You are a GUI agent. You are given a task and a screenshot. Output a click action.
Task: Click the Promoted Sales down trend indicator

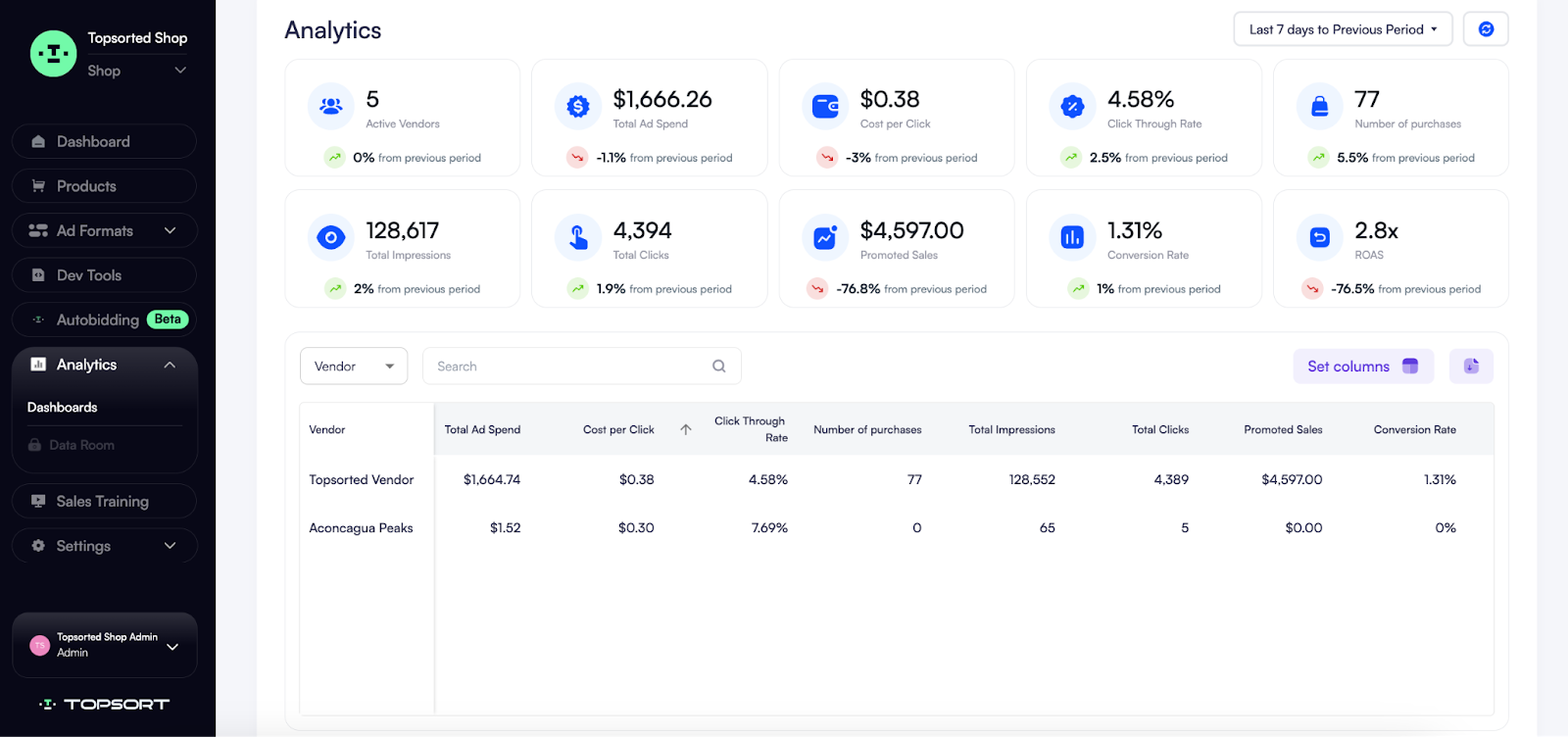pos(817,288)
